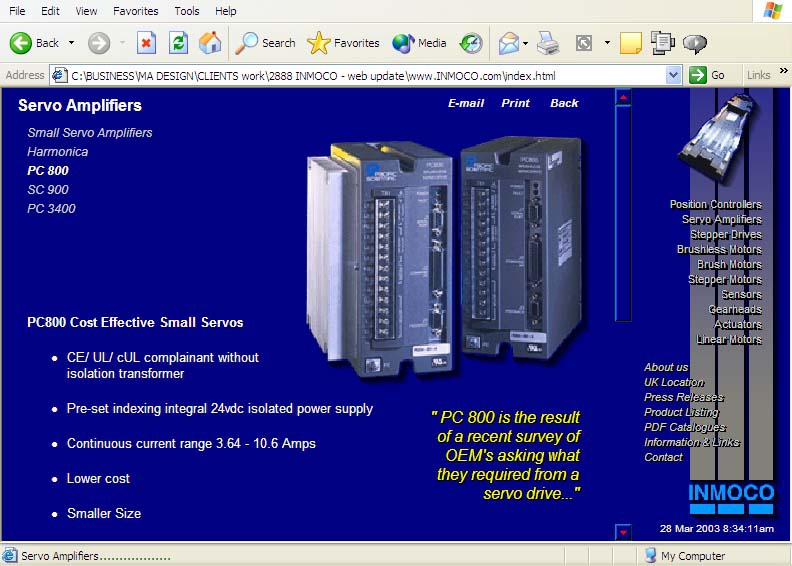
Task: Open Position Controllers category
Action: (715, 204)
